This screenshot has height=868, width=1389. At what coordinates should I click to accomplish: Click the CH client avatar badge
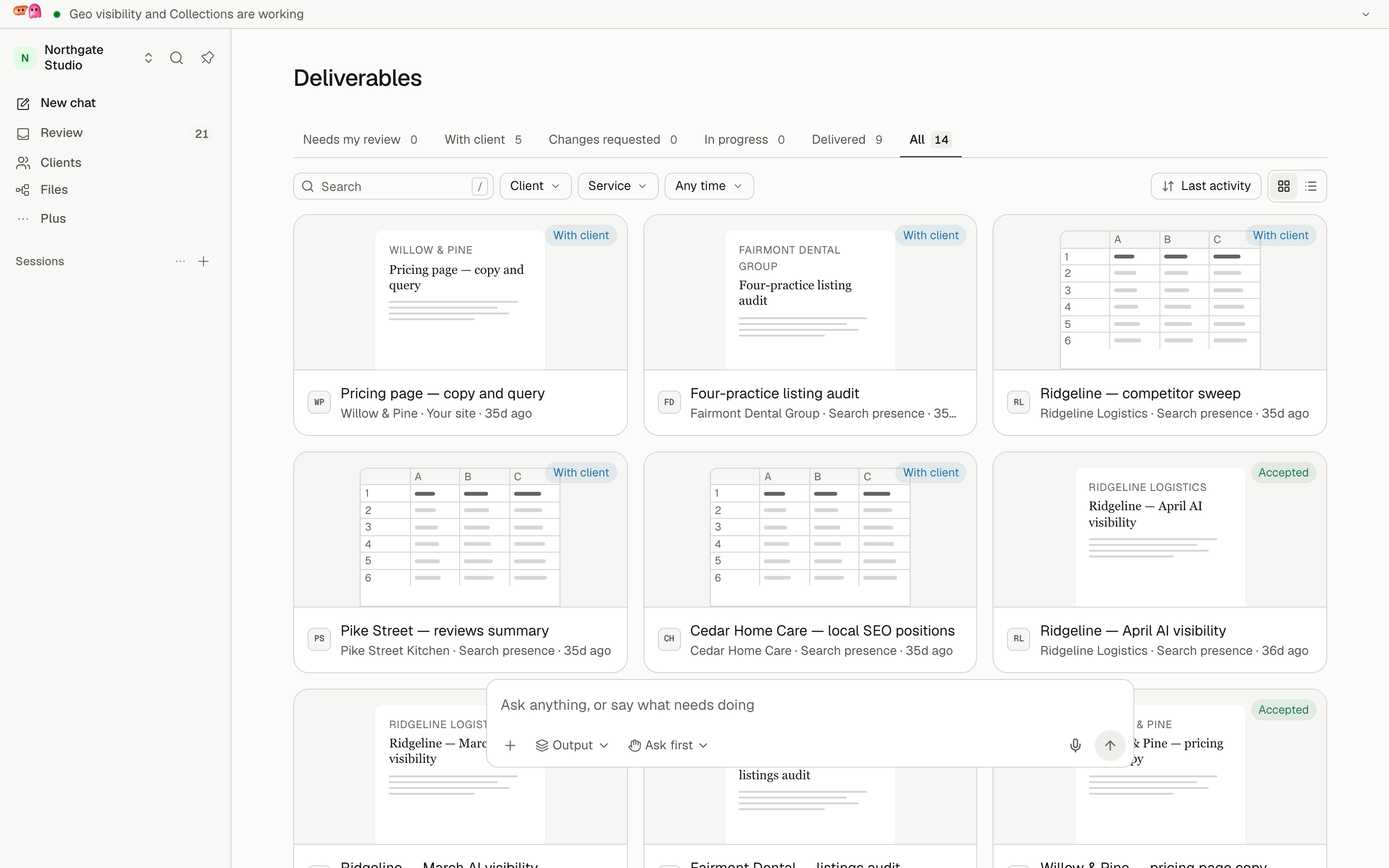pos(669,639)
